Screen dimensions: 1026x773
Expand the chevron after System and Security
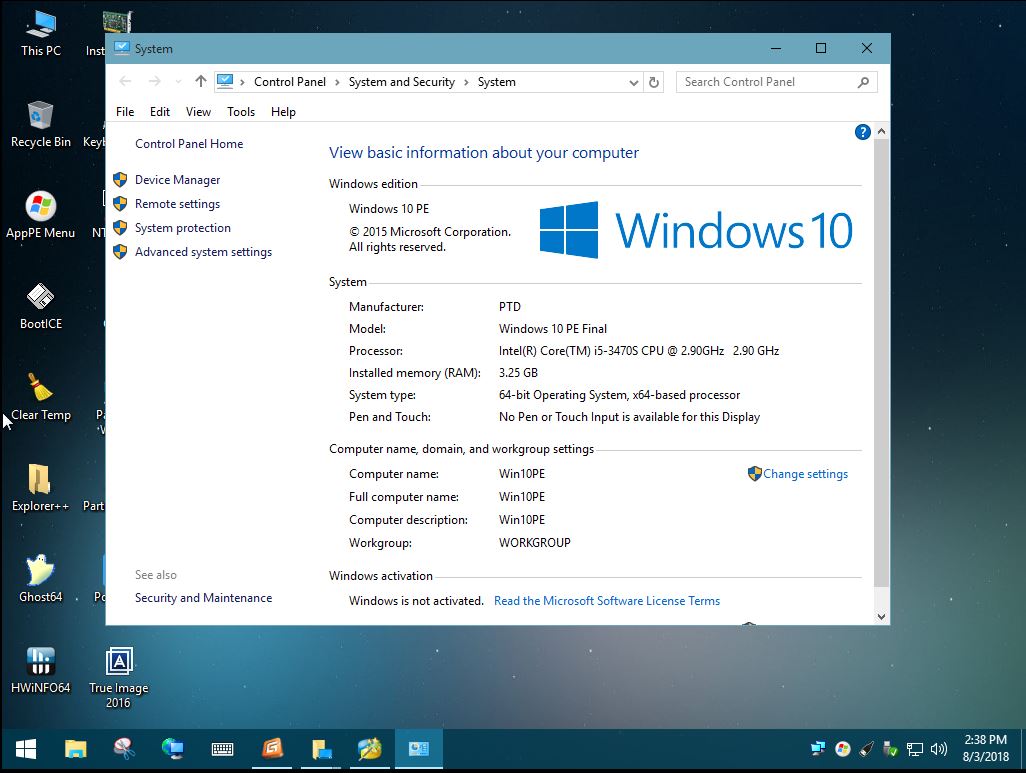pos(466,82)
